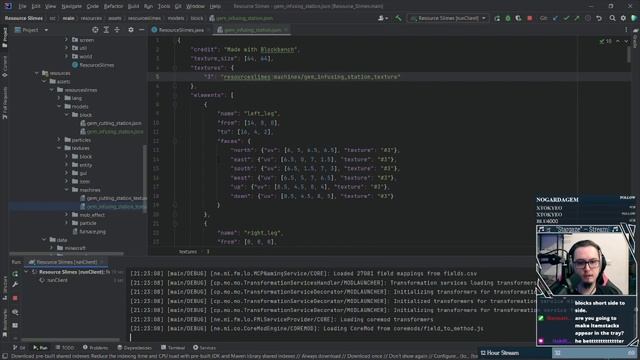Click Git push arrow icon

[x=577, y=18]
